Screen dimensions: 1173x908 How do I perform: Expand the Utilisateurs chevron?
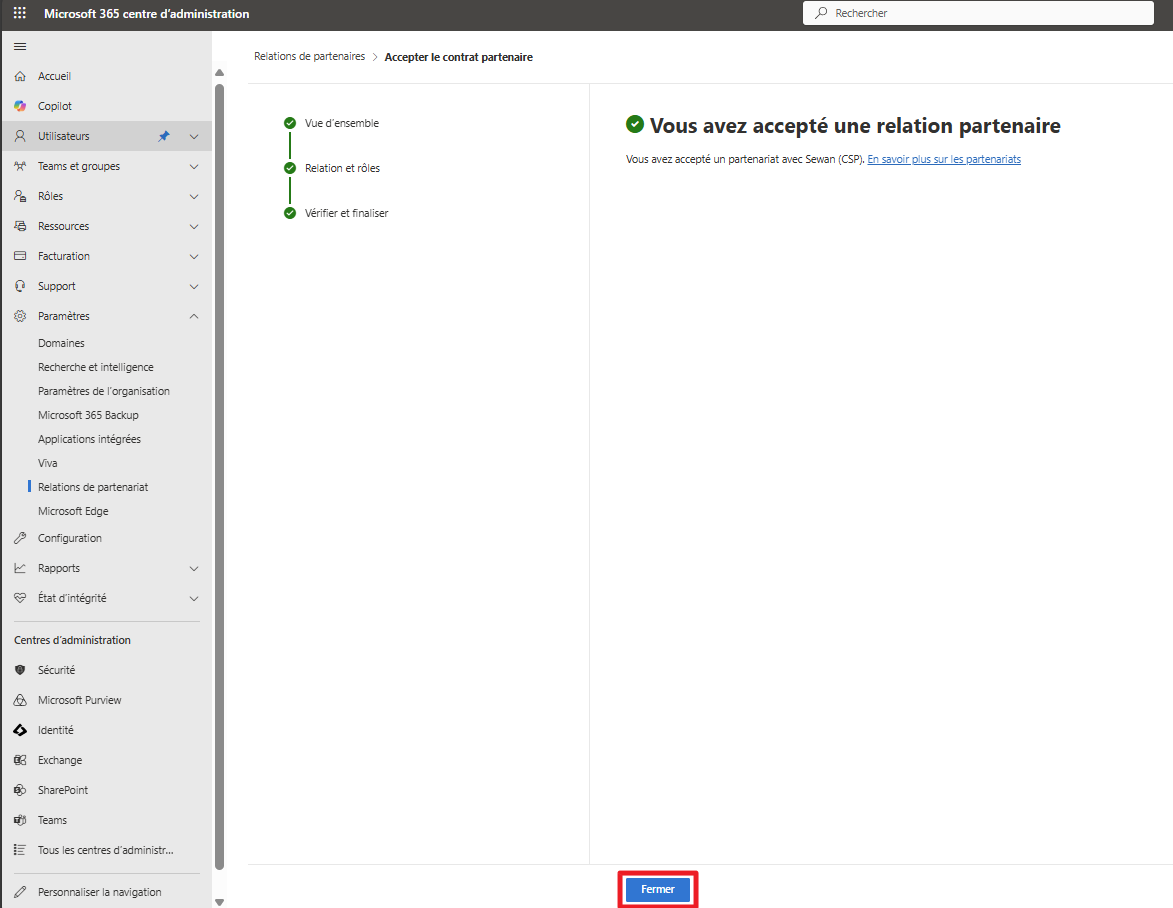[194, 136]
